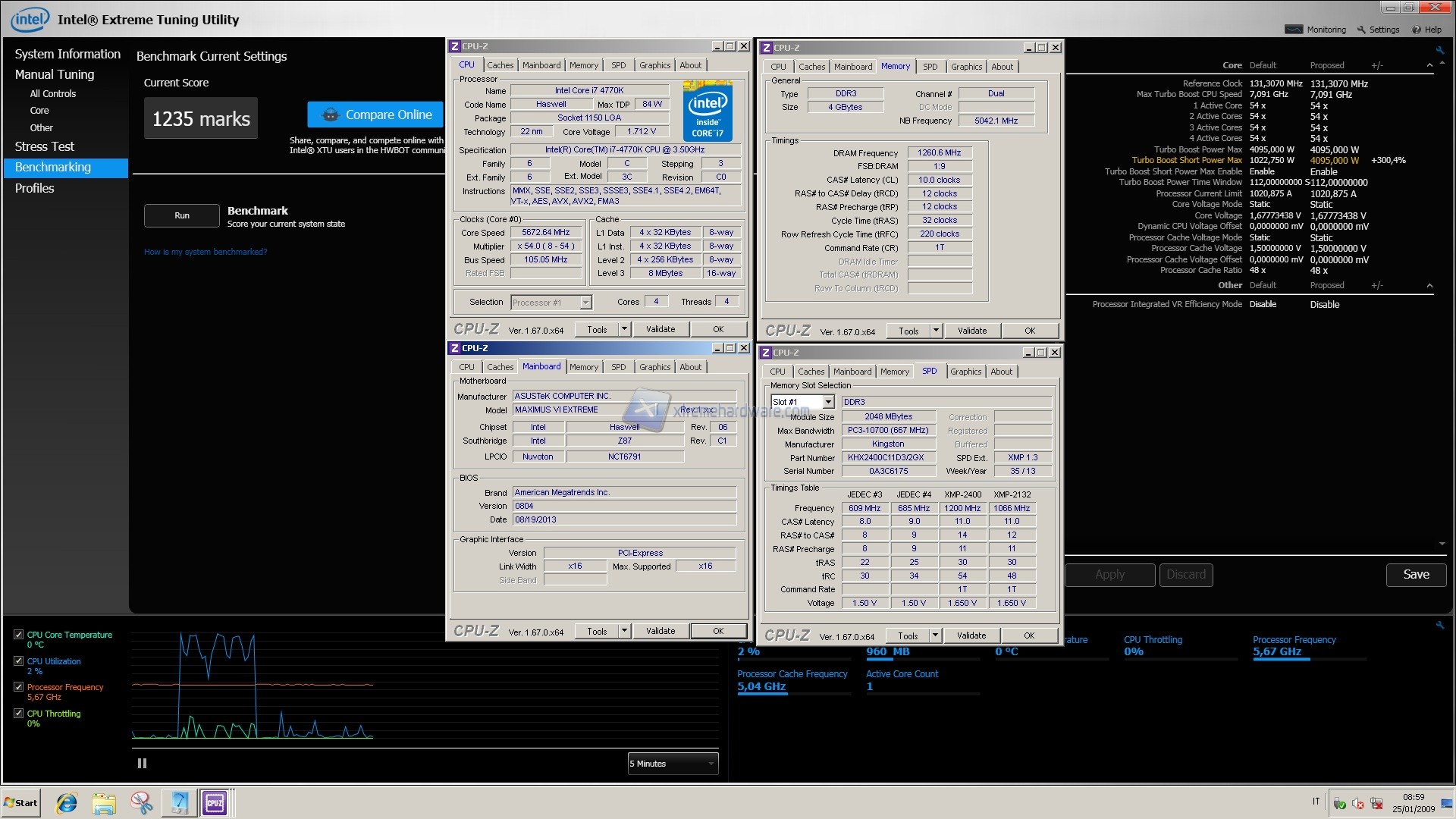Open the 5 Minutes time range dropdown
Viewport: 1456px width, 819px height.
[673, 764]
